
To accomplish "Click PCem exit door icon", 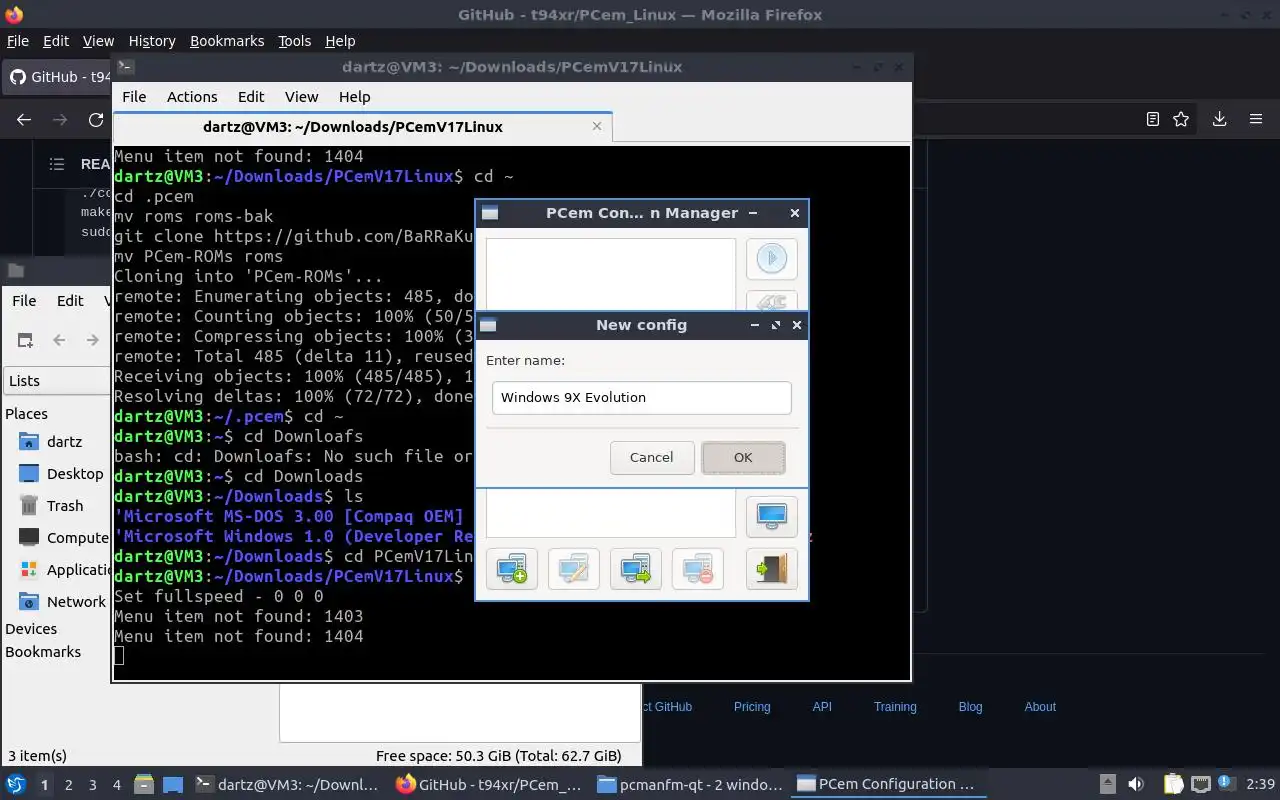I will 771,569.
